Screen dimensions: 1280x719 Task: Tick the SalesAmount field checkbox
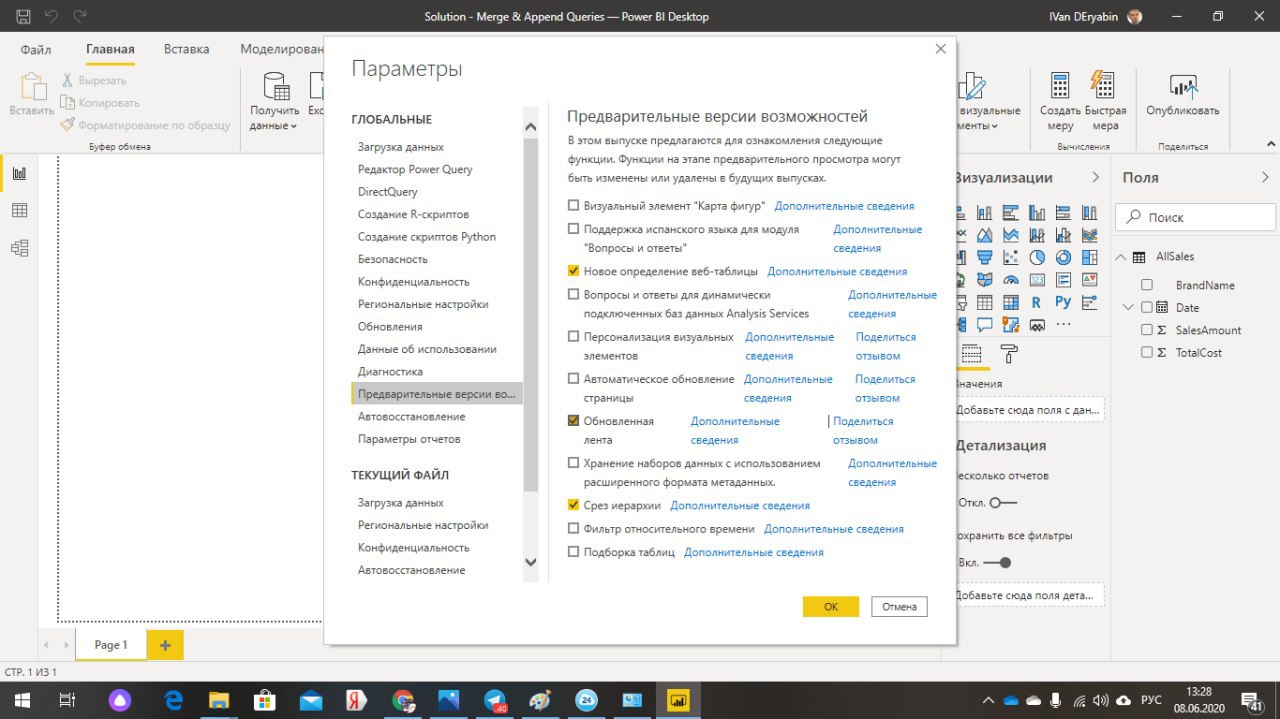(x=1147, y=330)
